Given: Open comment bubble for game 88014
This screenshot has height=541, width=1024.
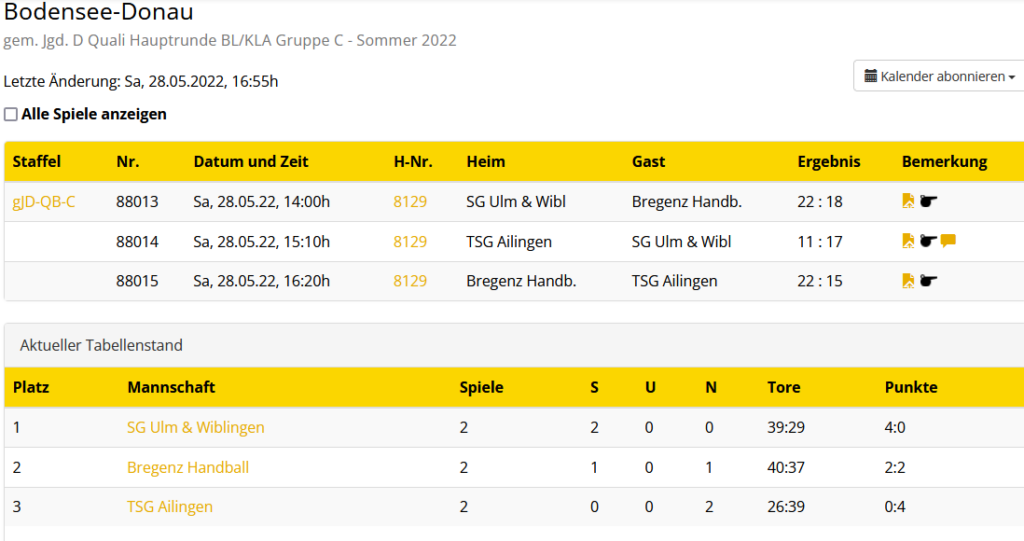Looking at the screenshot, I should click(x=949, y=241).
